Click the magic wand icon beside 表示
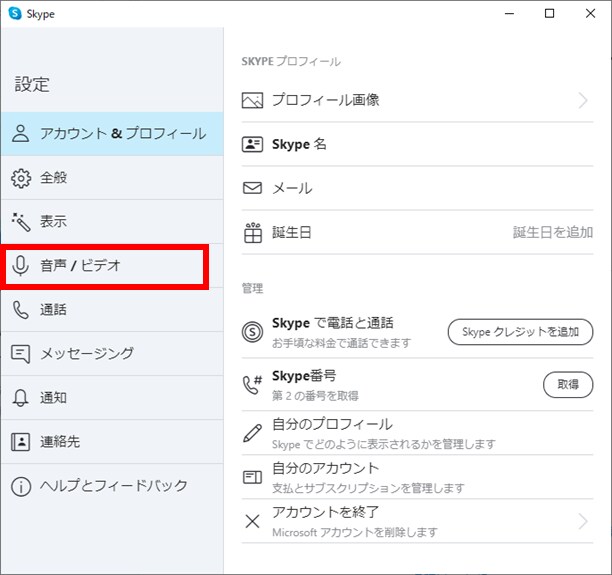 point(21,222)
